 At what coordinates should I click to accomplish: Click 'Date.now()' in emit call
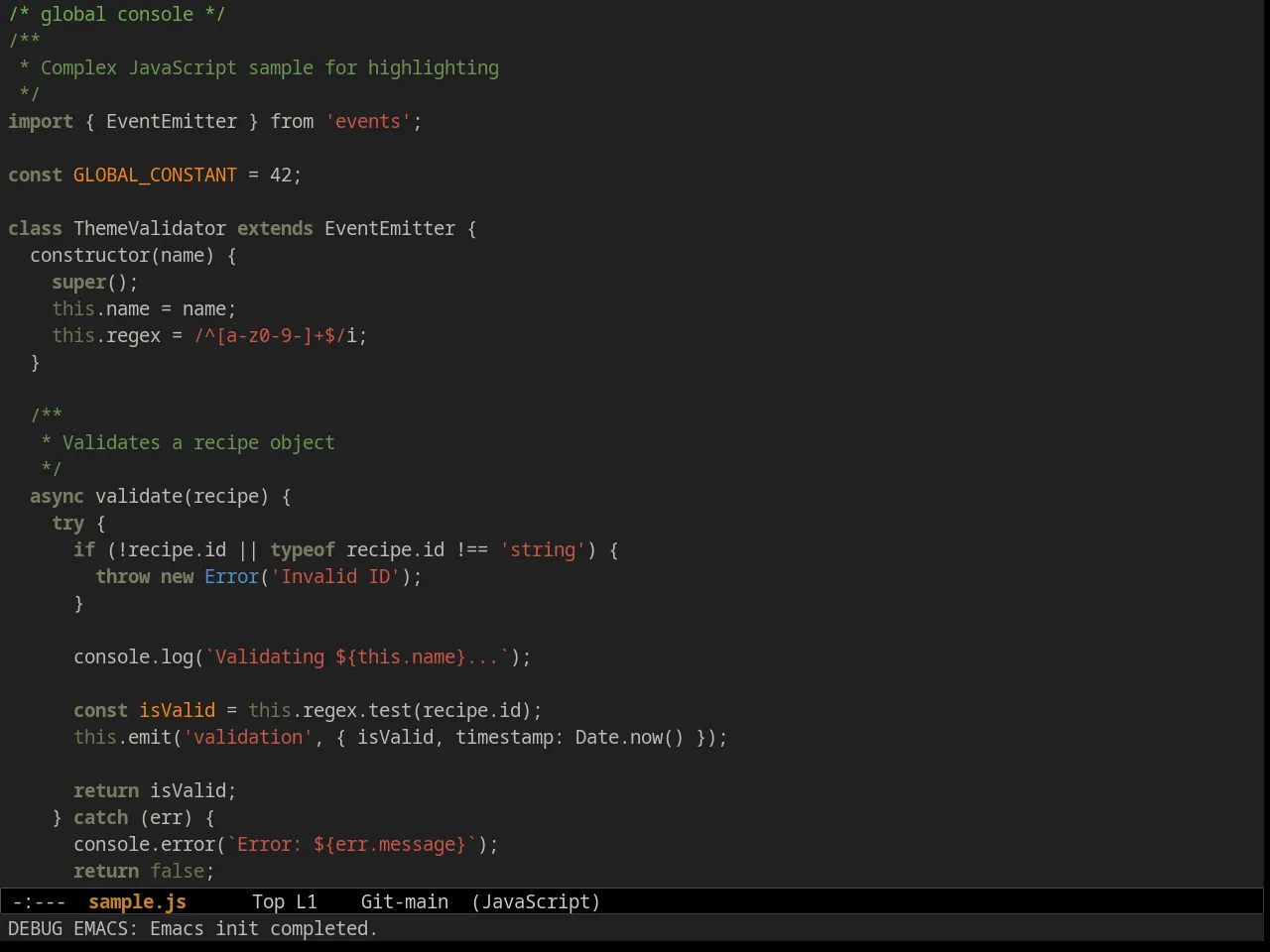(x=630, y=737)
